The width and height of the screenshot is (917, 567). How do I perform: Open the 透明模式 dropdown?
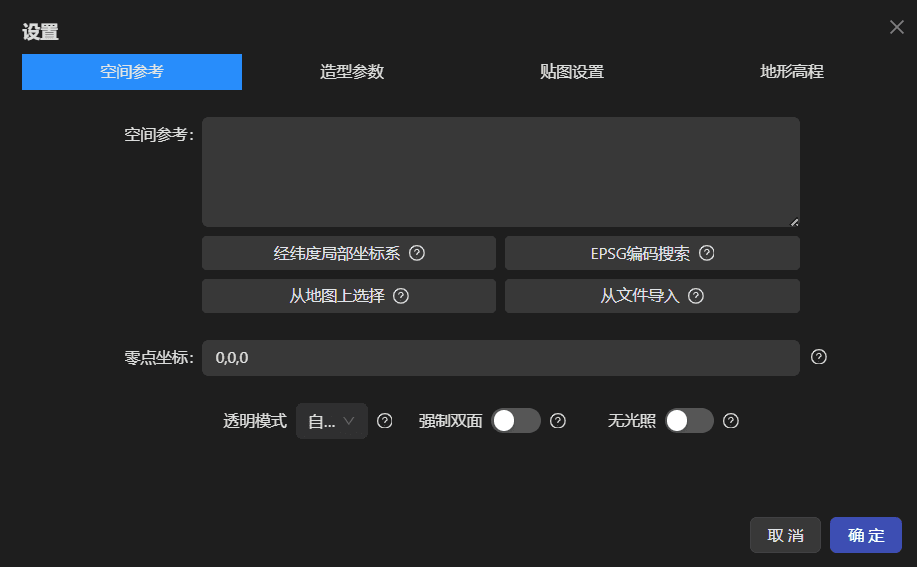coord(331,421)
